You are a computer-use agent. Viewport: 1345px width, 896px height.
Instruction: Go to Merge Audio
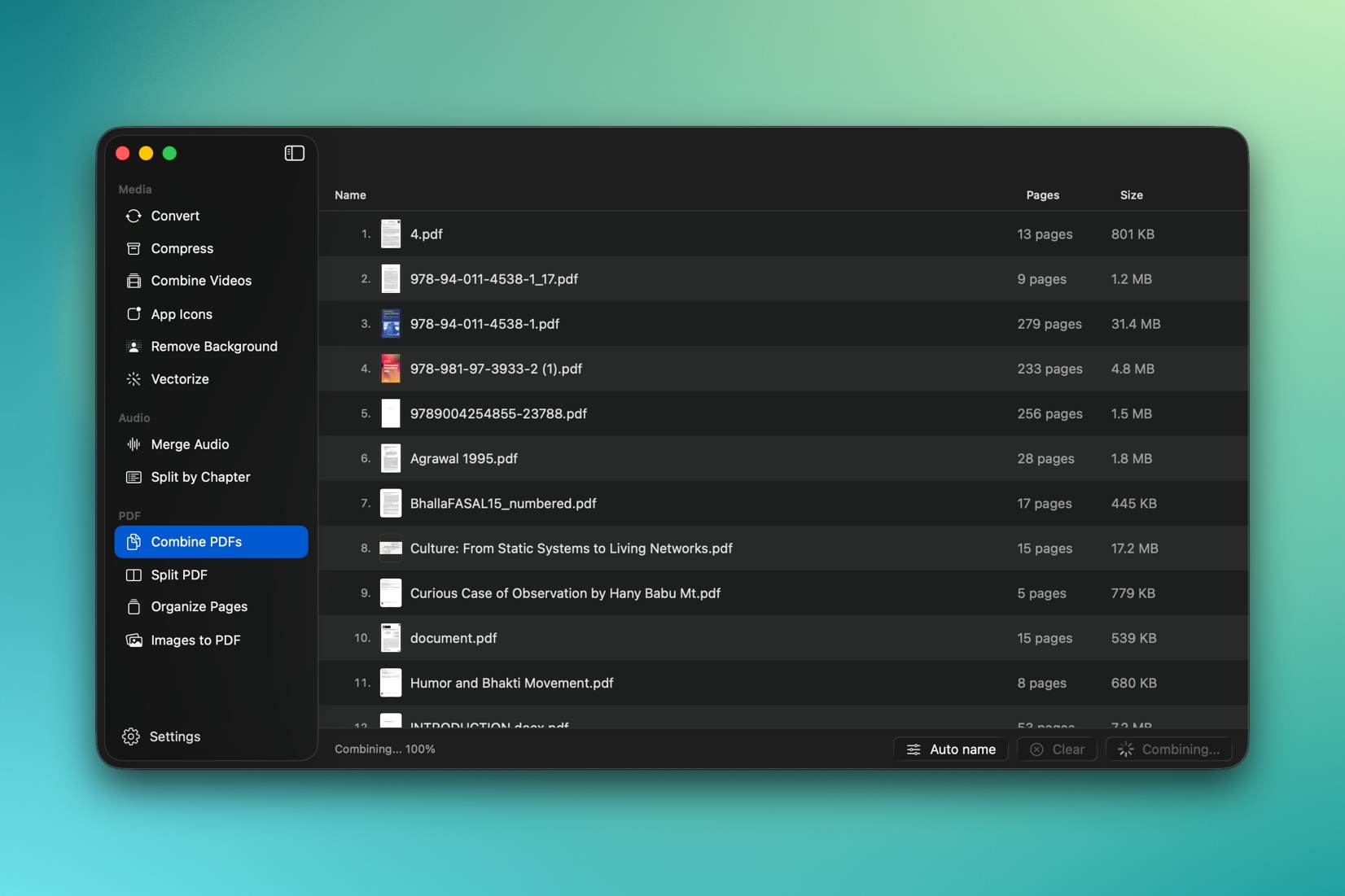point(211,444)
